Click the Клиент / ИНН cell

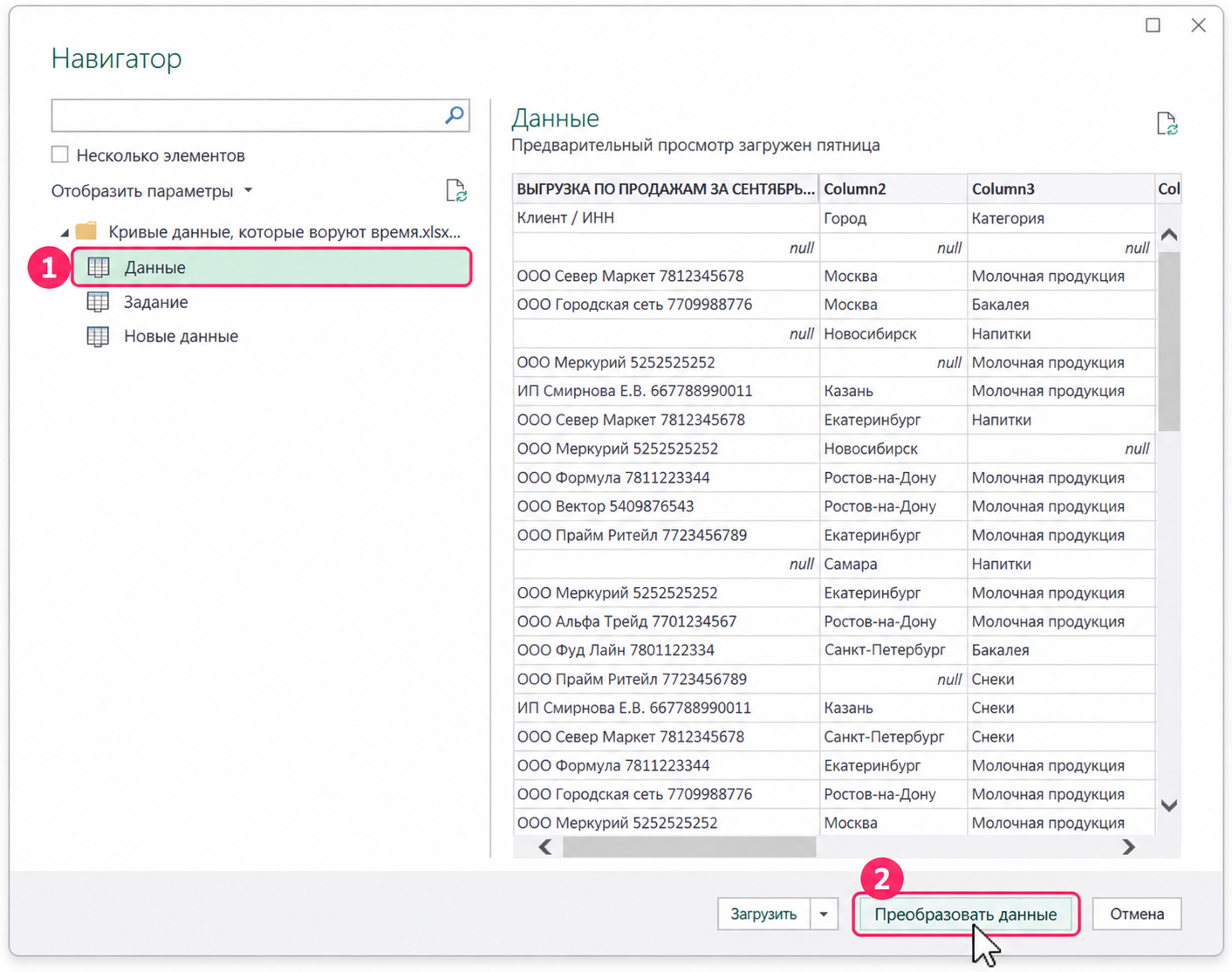[x=666, y=218]
